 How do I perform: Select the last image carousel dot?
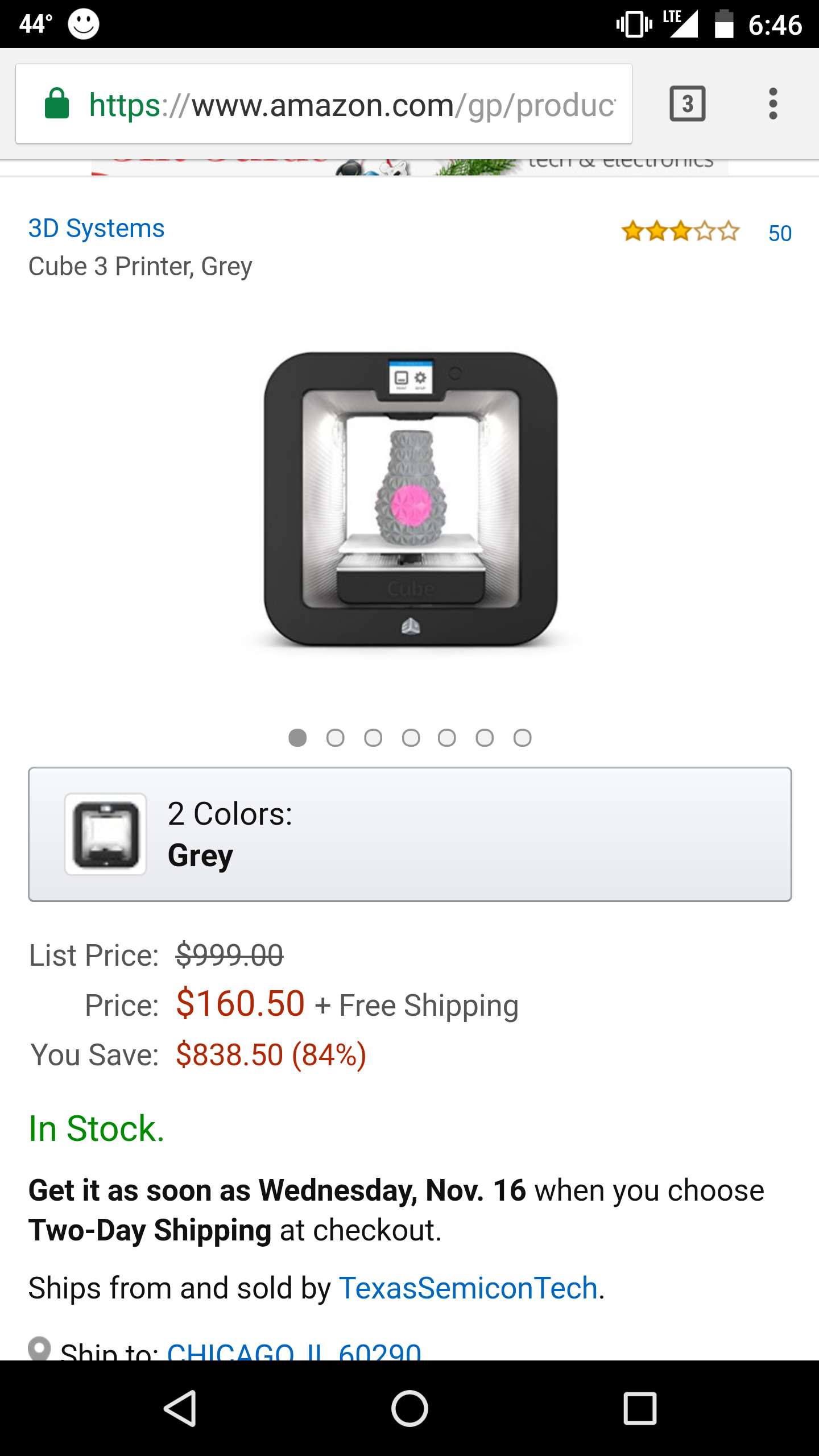tap(522, 738)
